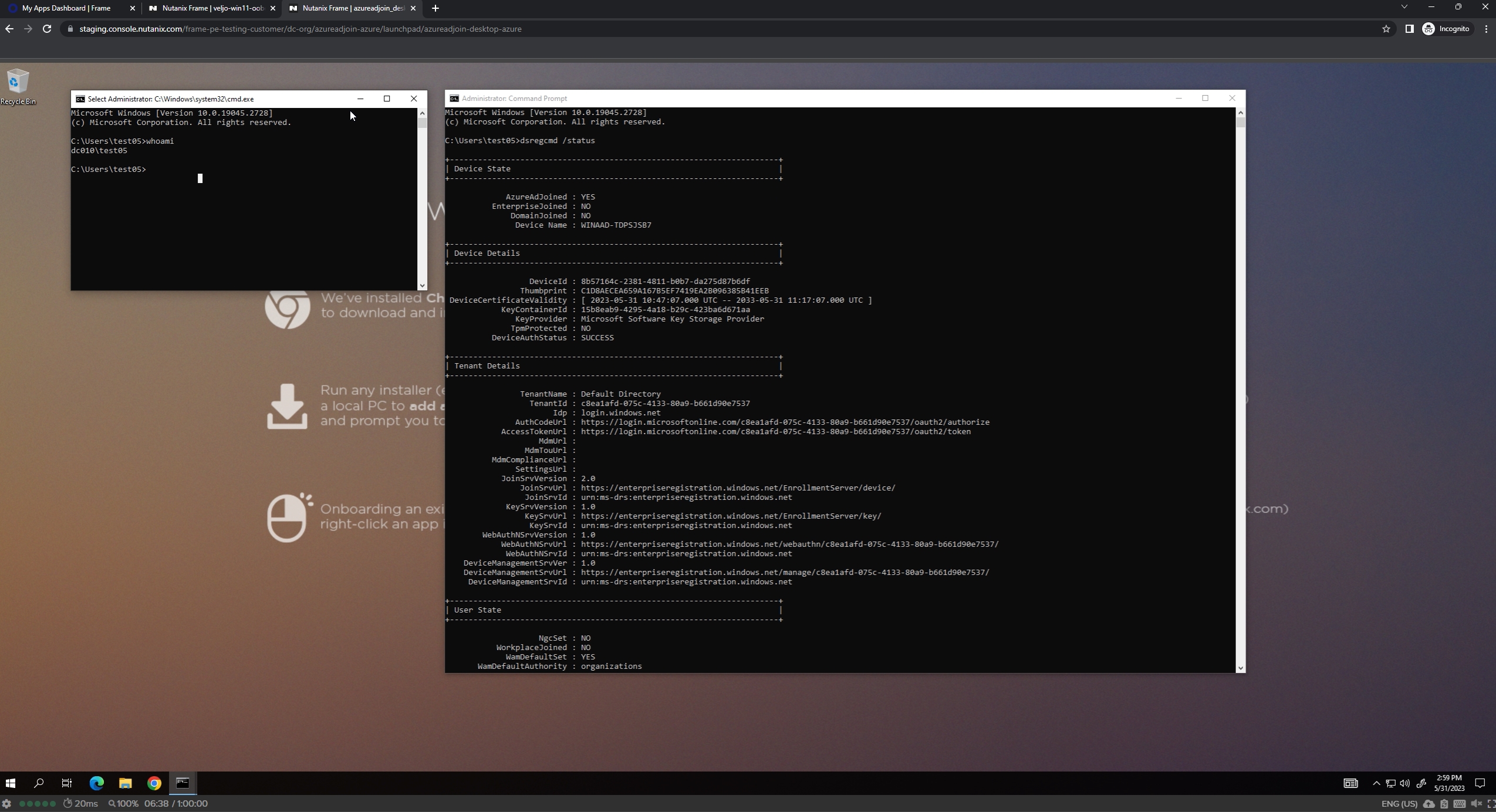The image size is (1496, 812).
Task: Launch Microsoft Edge from the taskbar
Action: click(96, 783)
